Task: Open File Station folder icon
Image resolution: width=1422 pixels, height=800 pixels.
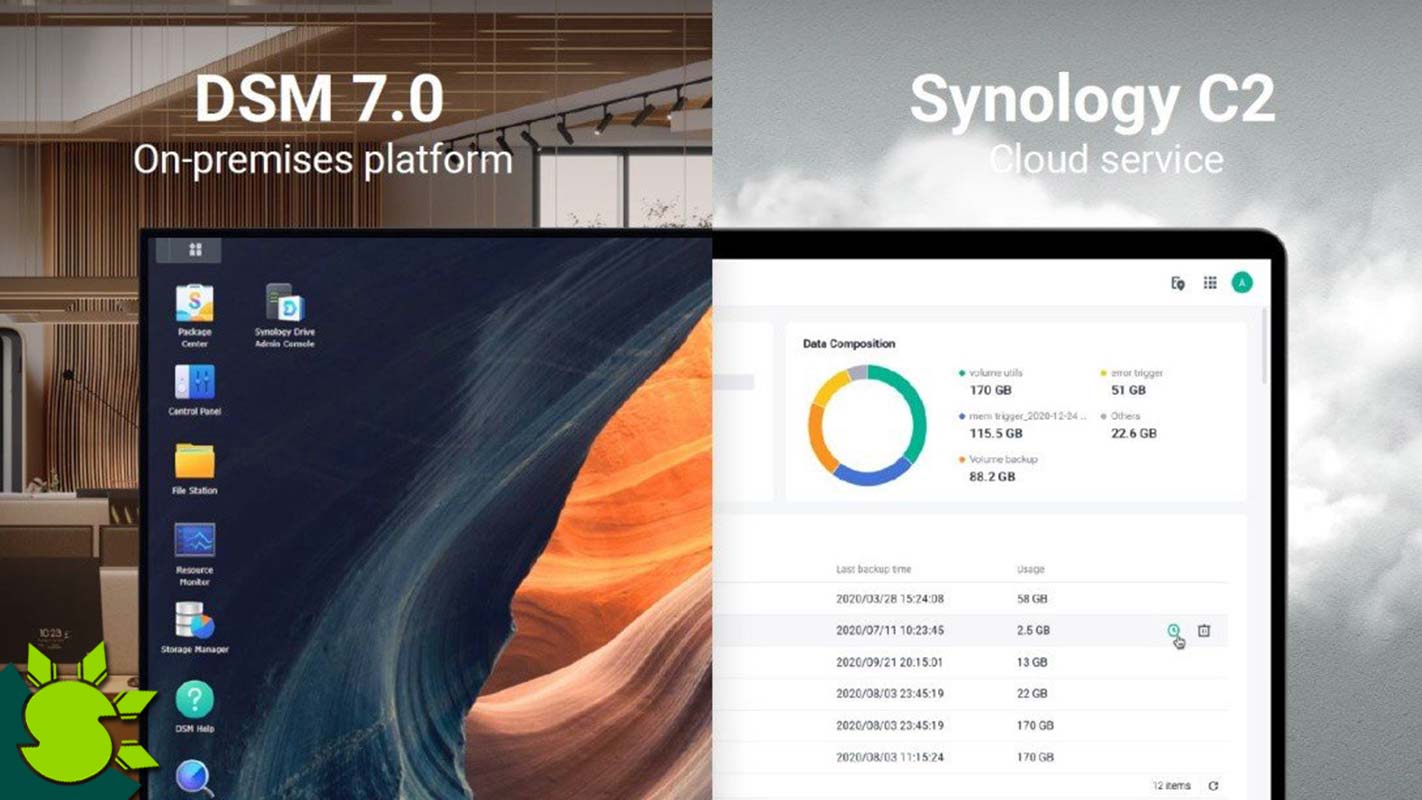Action: [195, 469]
